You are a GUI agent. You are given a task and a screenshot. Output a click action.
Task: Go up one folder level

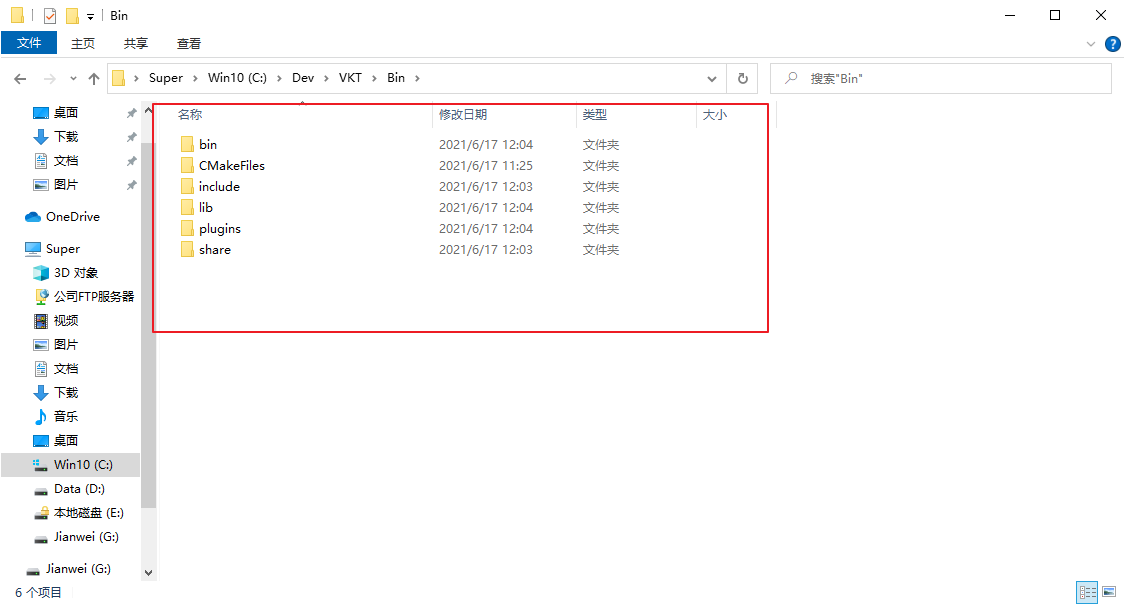(94, 78)
